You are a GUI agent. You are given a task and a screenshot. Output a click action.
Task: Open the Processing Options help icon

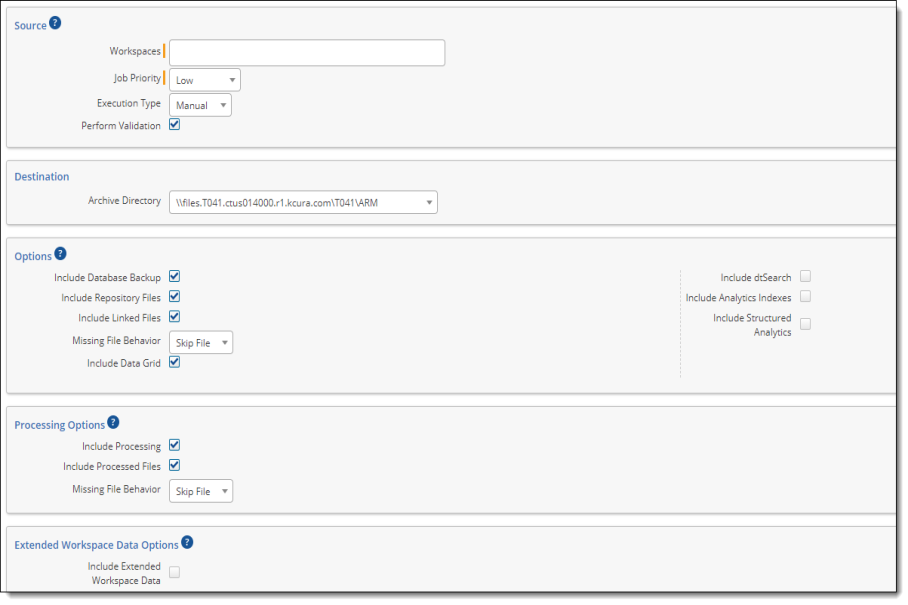114,422
